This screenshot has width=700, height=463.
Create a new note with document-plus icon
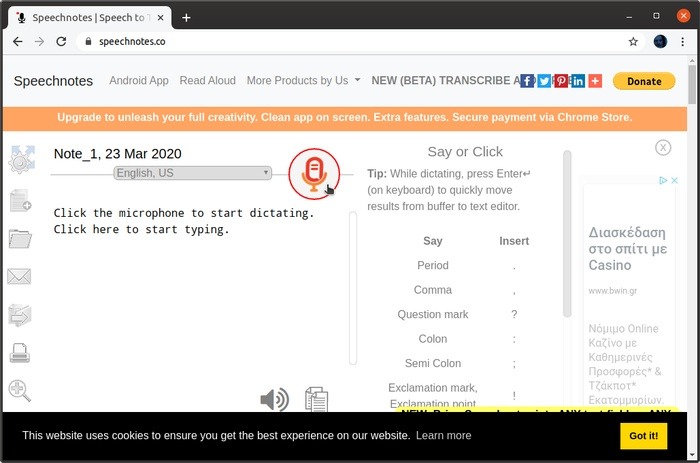(21, 200)
